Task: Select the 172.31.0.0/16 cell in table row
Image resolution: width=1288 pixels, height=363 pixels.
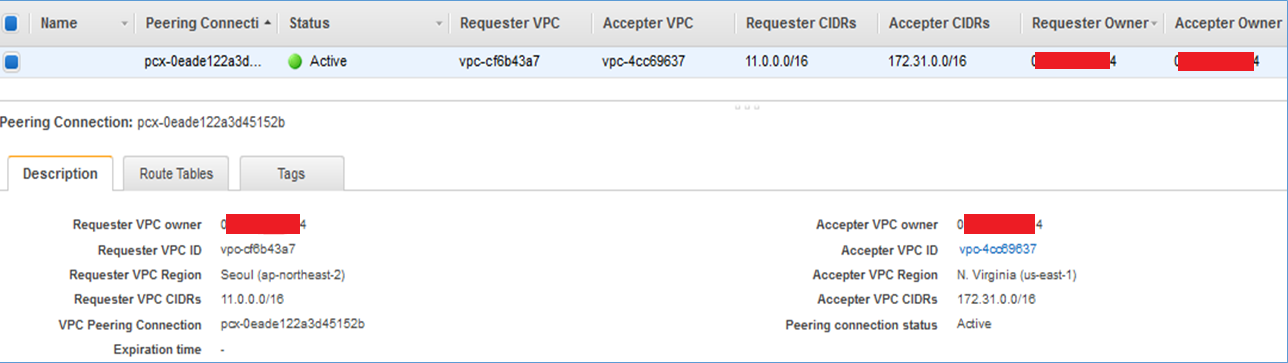Action: click(x=927, y=62)
